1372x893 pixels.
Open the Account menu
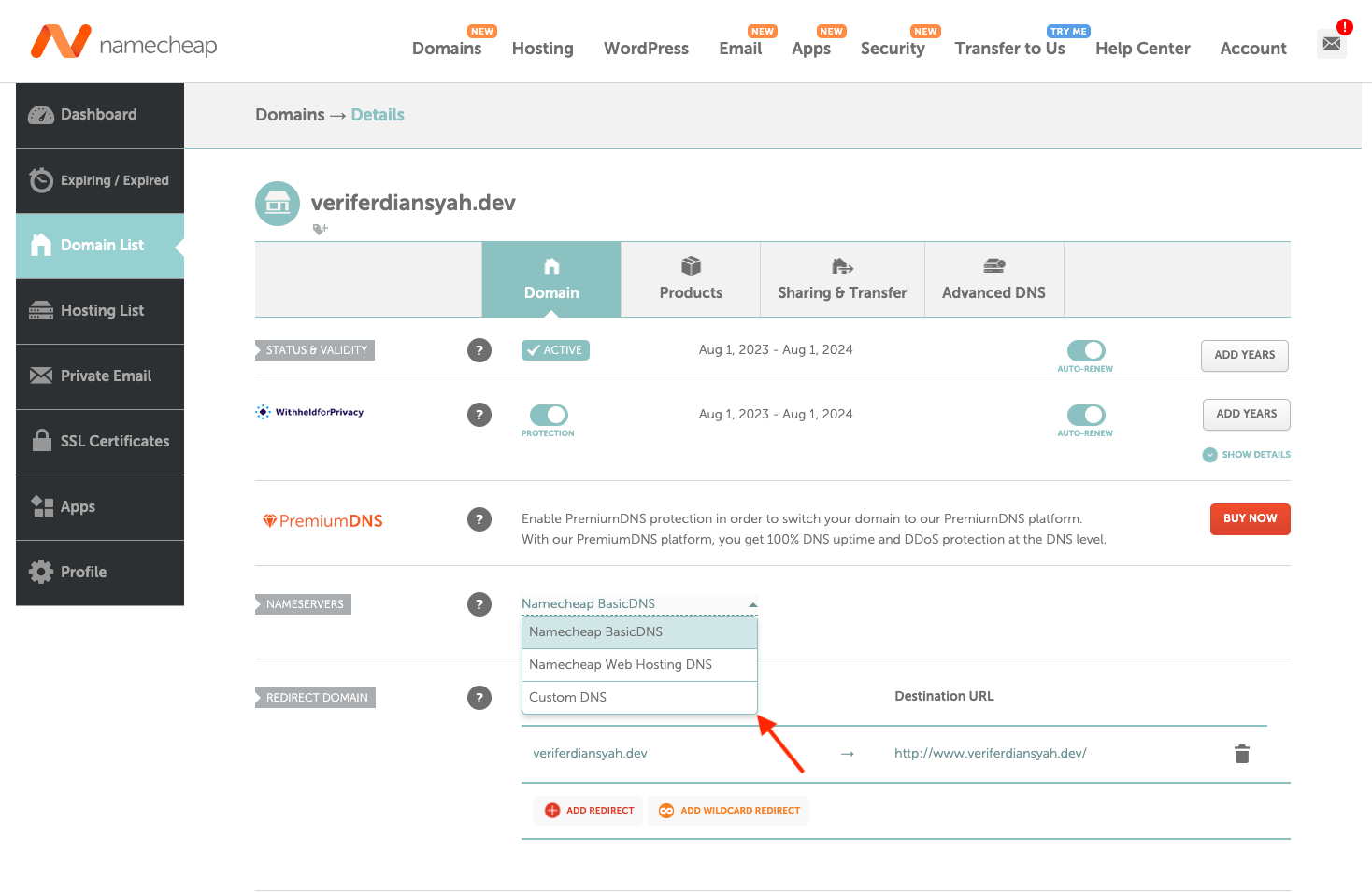pyautogui.click(x=1253, y=49)
